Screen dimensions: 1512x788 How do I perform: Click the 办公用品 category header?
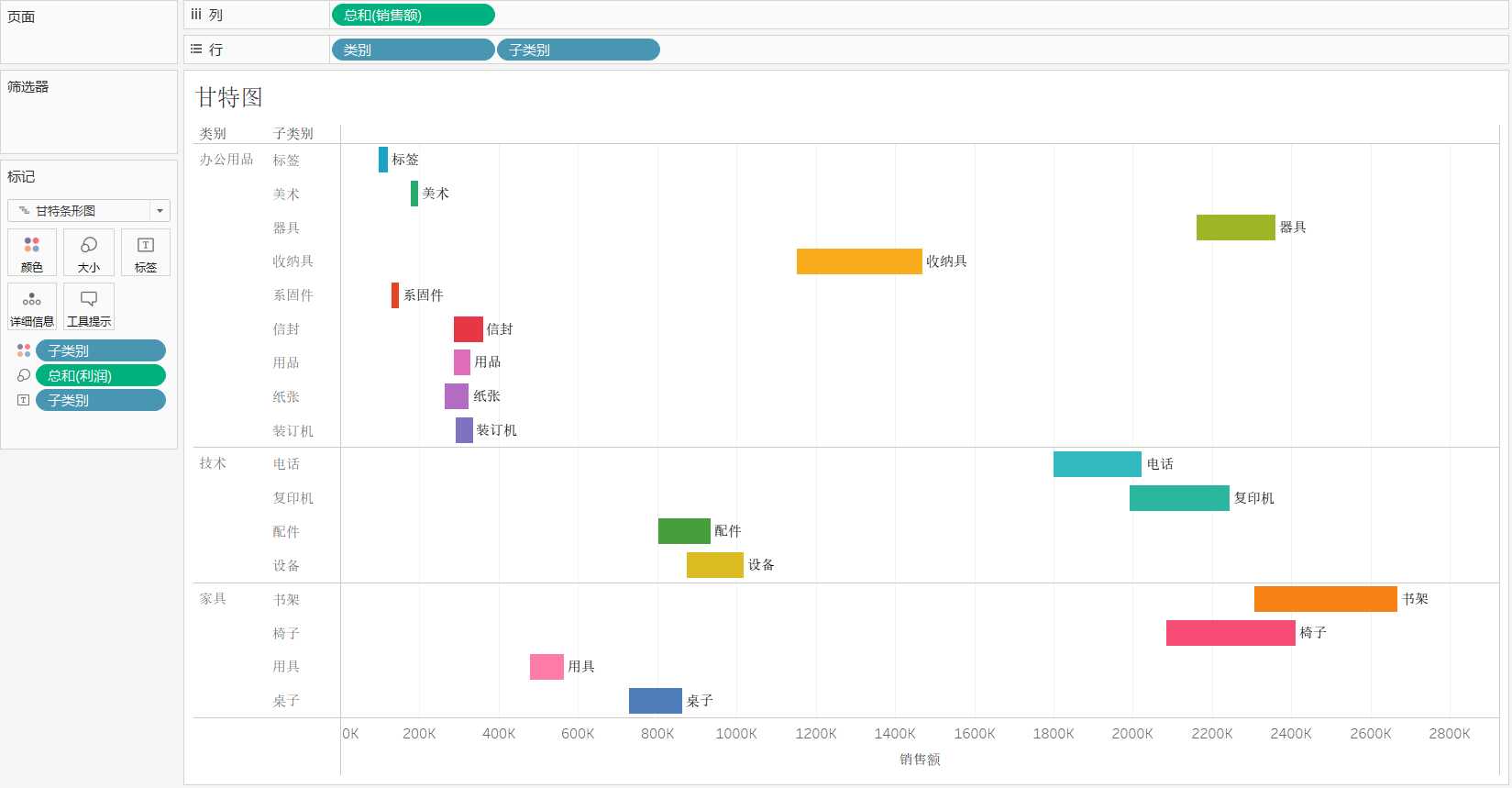pyautogui.click(x=226, y=160)
